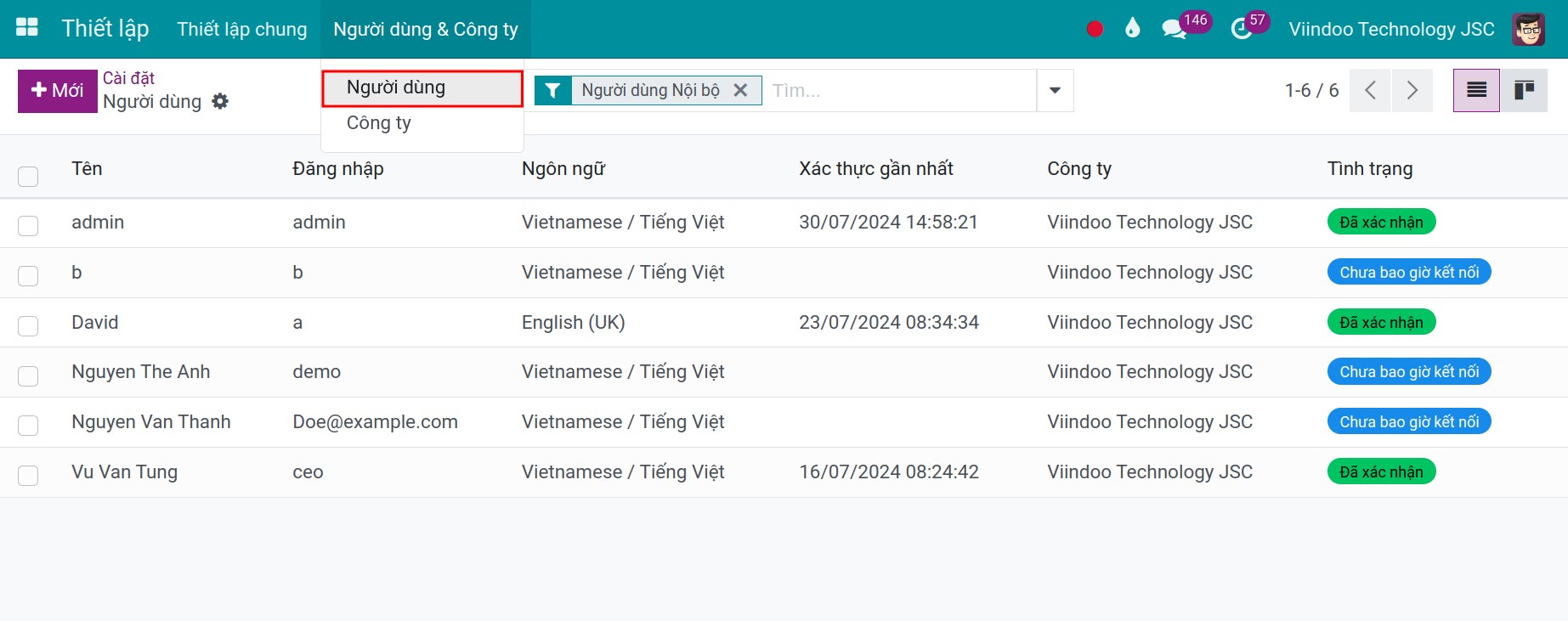Sort by Tình trạng column header

tap(1370, 168)
